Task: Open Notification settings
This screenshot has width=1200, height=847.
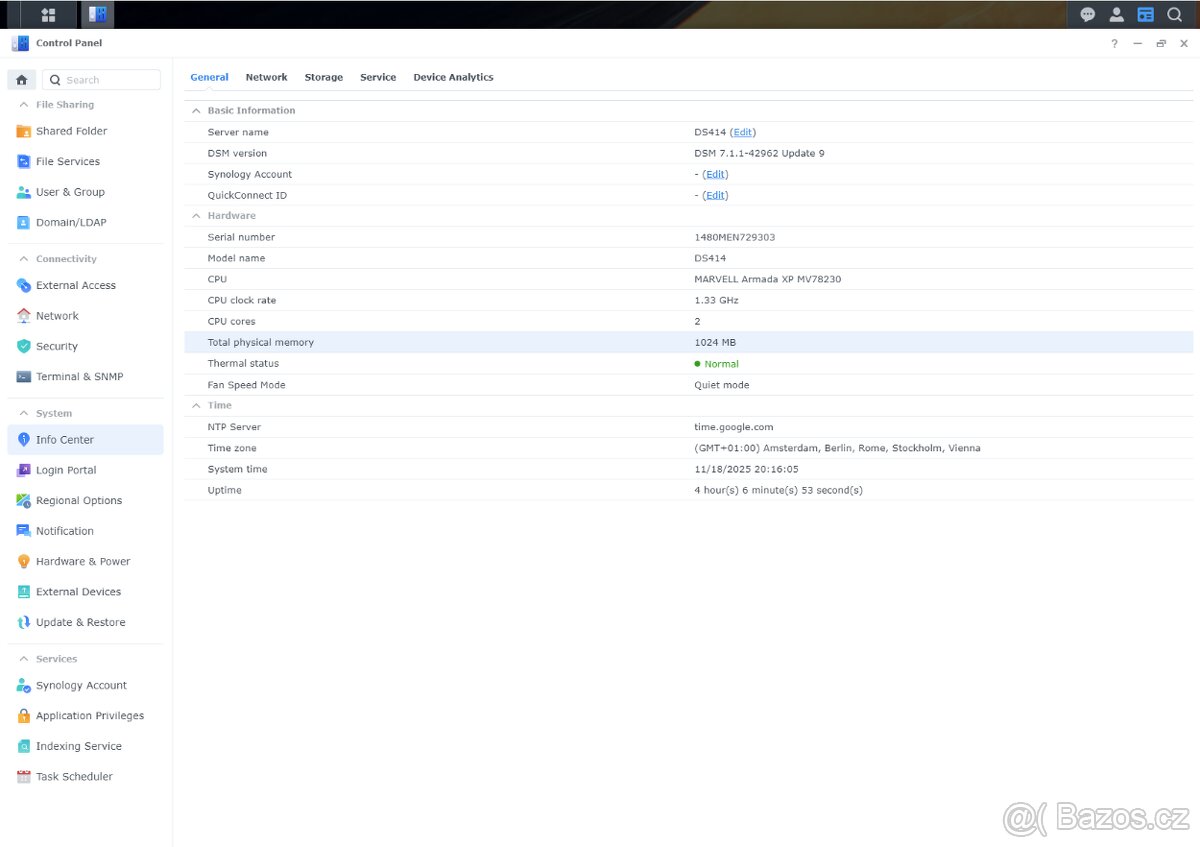Action: (x=66, y=530)
